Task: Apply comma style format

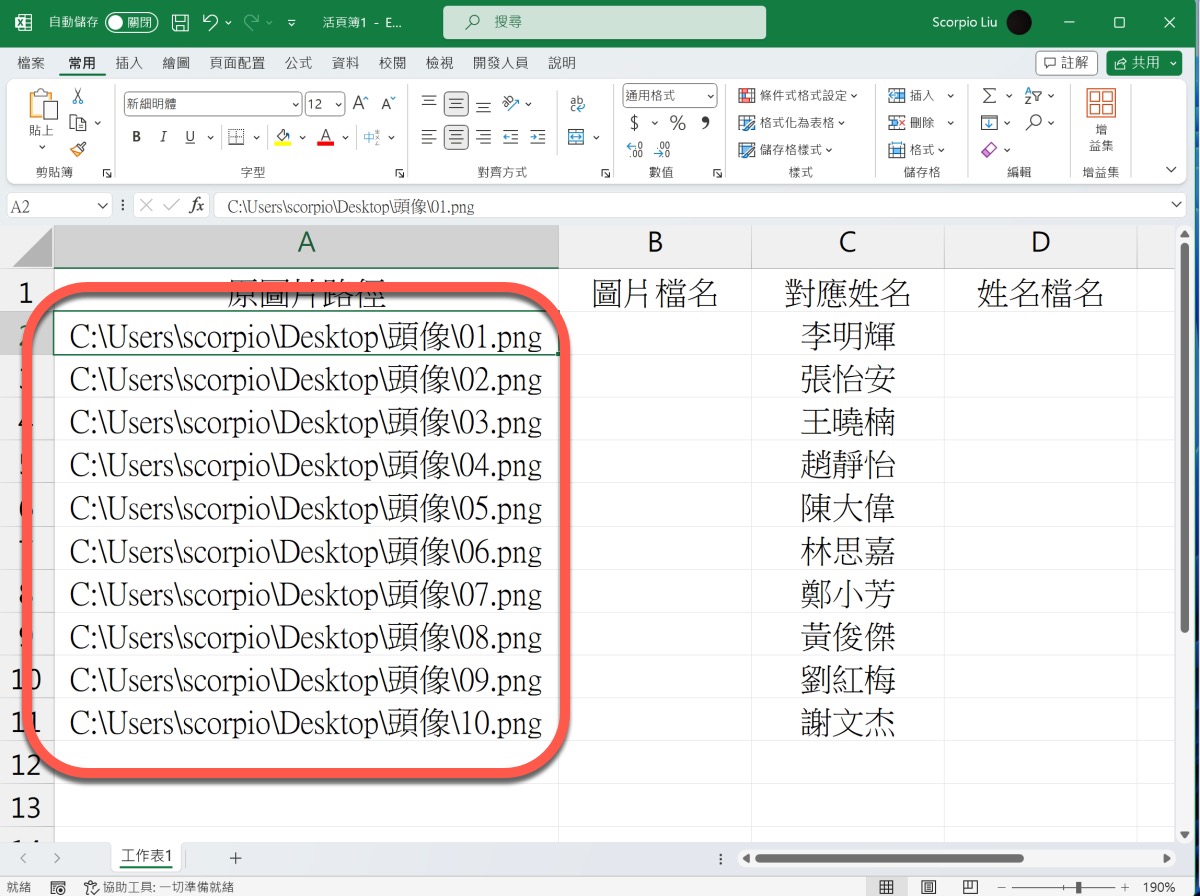Action: tap(705, 123)
